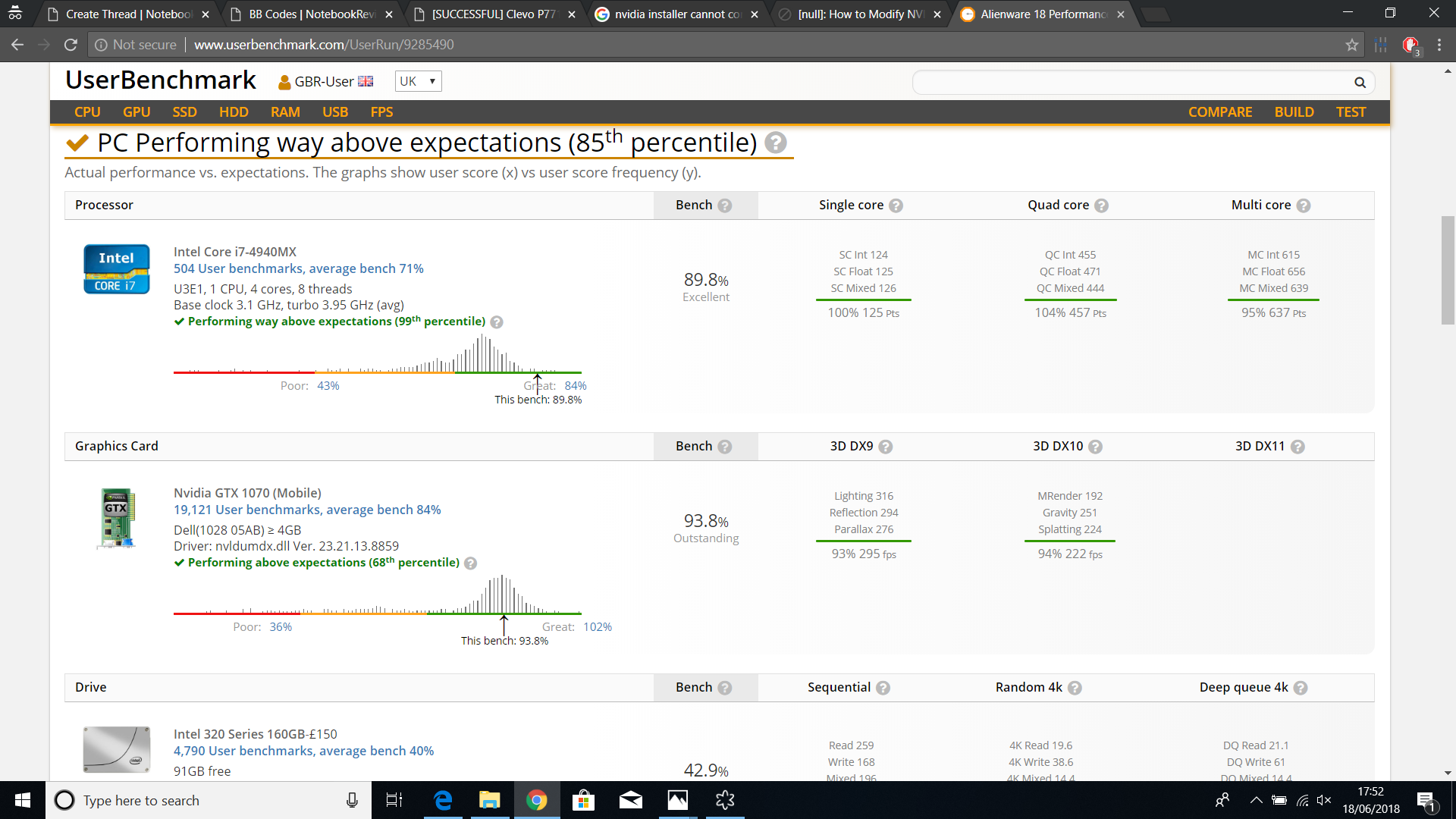Show hidden system tray icons
The height and width of the screenshot is (819, 1456).
point(1256,800)
